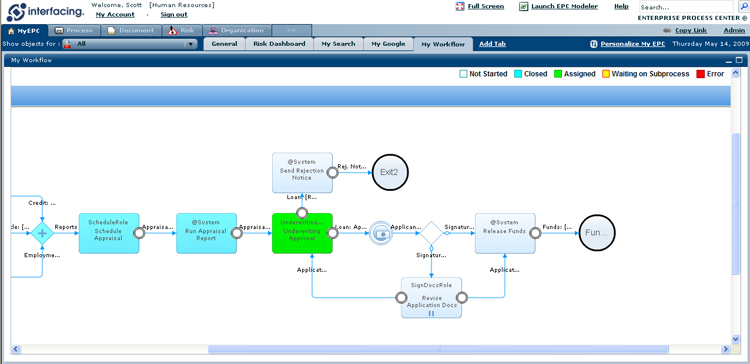The width and height of the screenshot is (750, 364).
Task: Click the Add Tab link
Action: [492, 44]
